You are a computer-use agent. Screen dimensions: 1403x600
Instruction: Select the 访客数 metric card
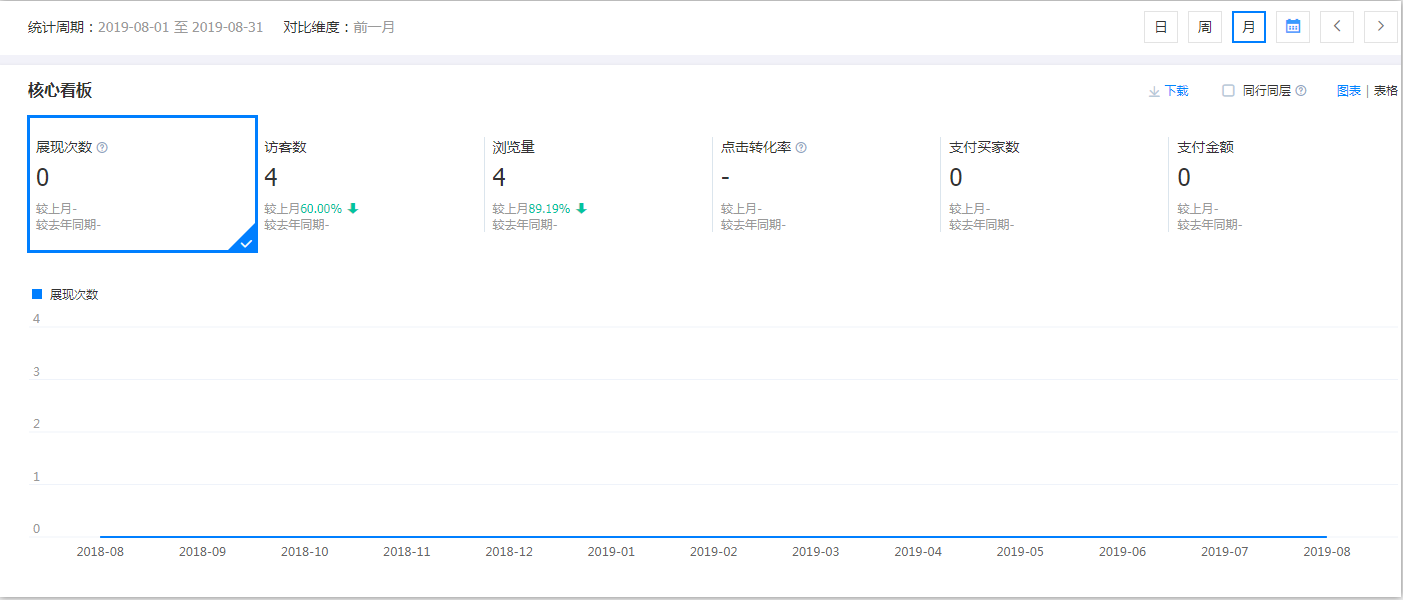370,184
